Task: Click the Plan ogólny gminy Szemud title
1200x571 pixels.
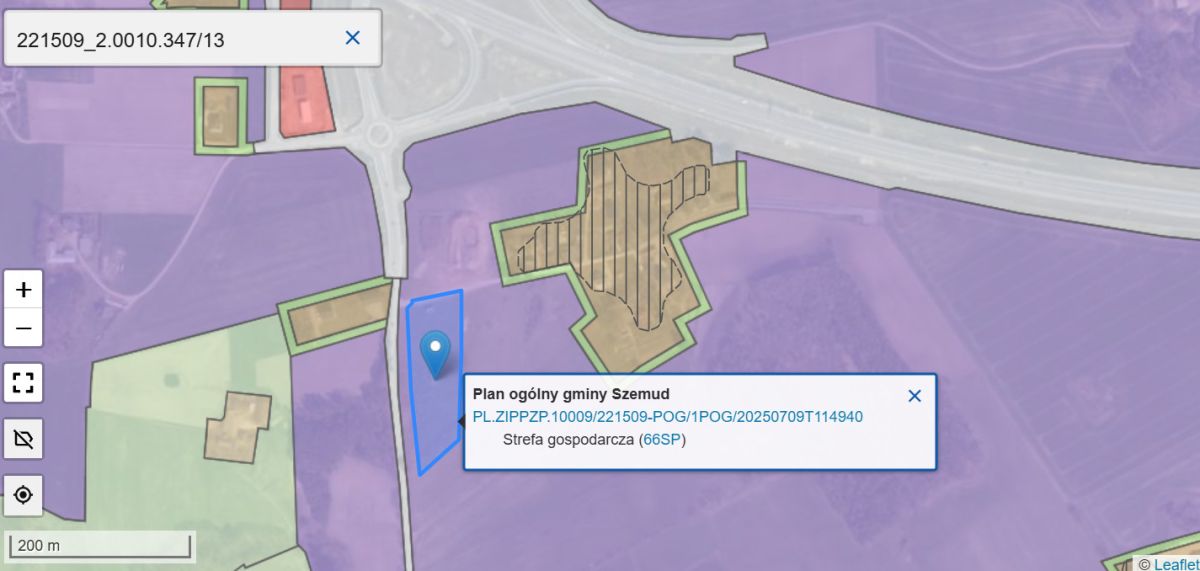Action: pos(571,394)
